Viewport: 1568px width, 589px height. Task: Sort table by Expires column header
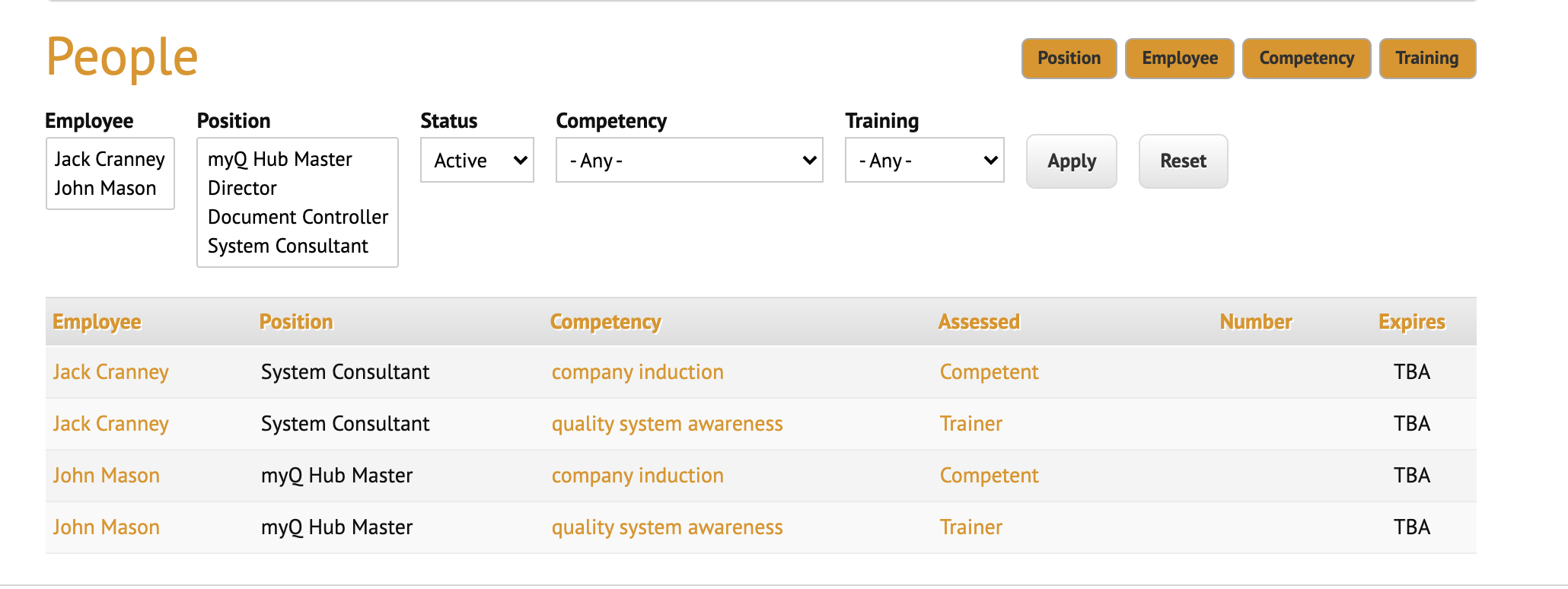pyautogui.click(x=1411, y=322)
